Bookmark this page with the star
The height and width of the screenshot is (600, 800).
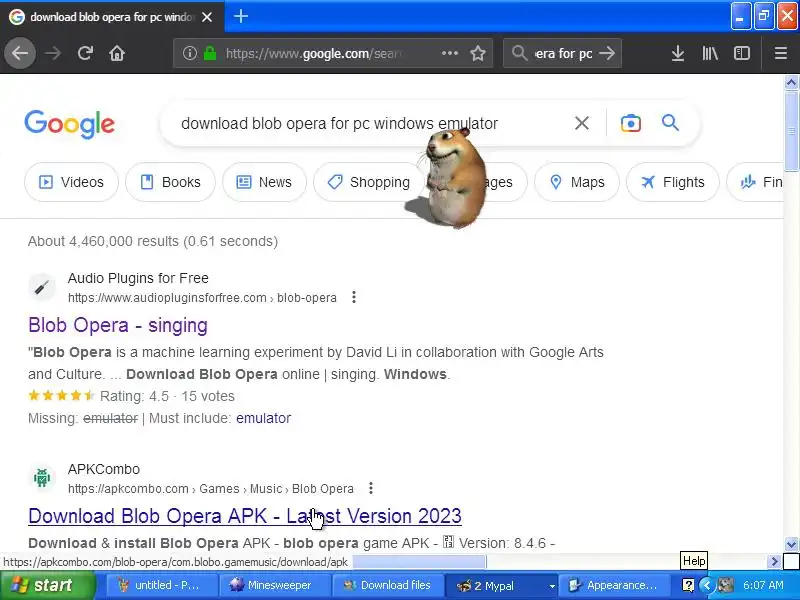[x=478, y=53]
